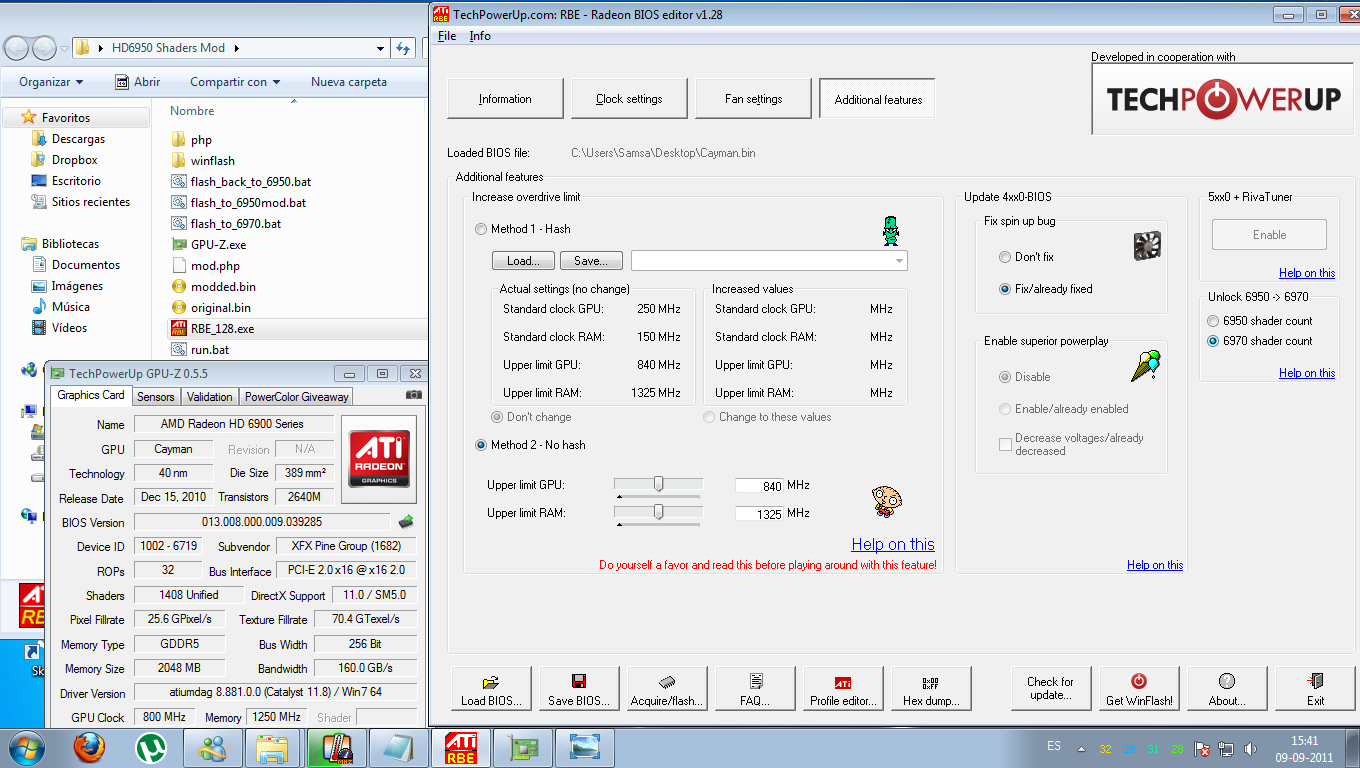Click the Upper limit RAM slider

[659, 513]
